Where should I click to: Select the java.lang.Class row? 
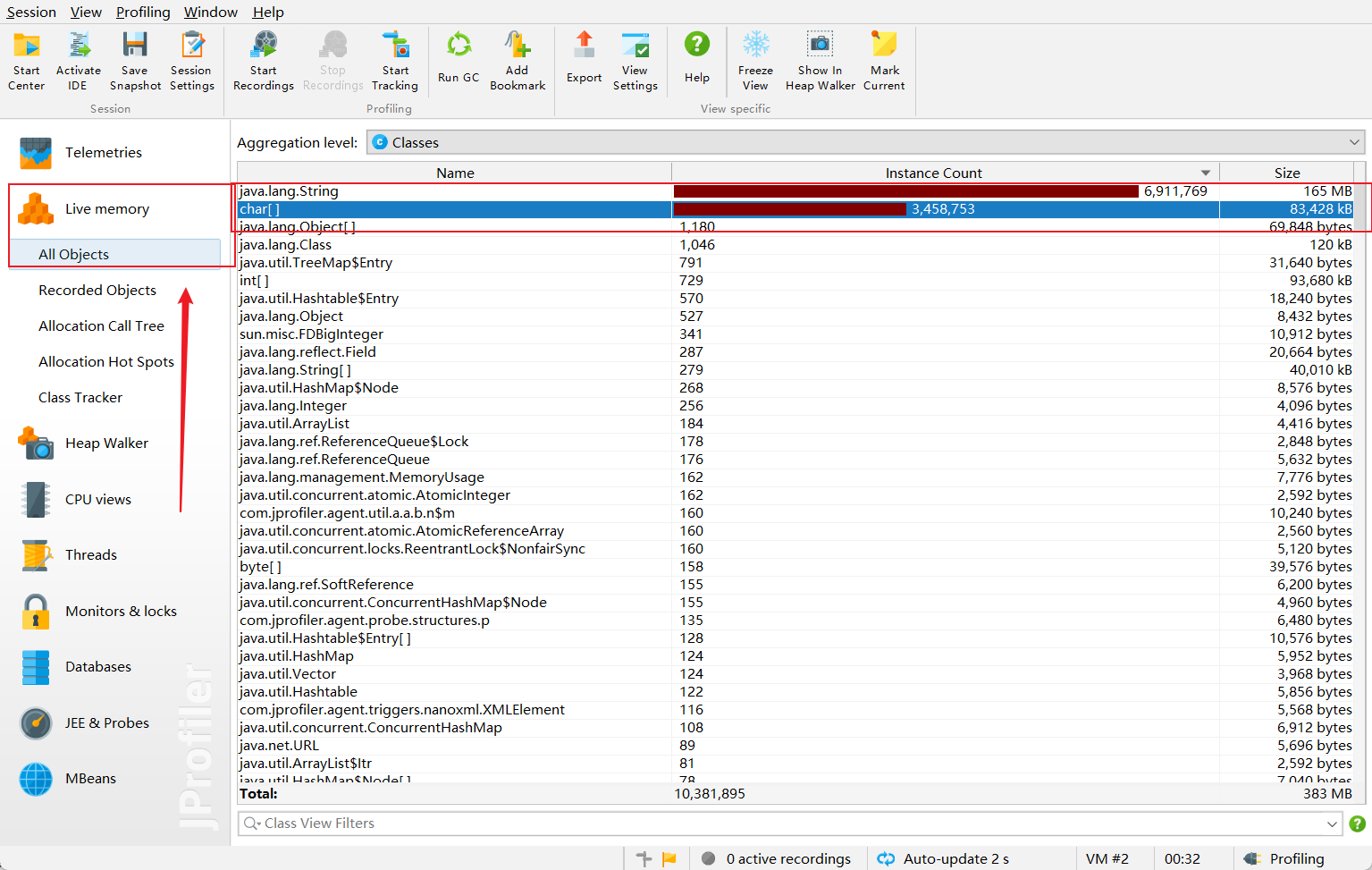795,245
